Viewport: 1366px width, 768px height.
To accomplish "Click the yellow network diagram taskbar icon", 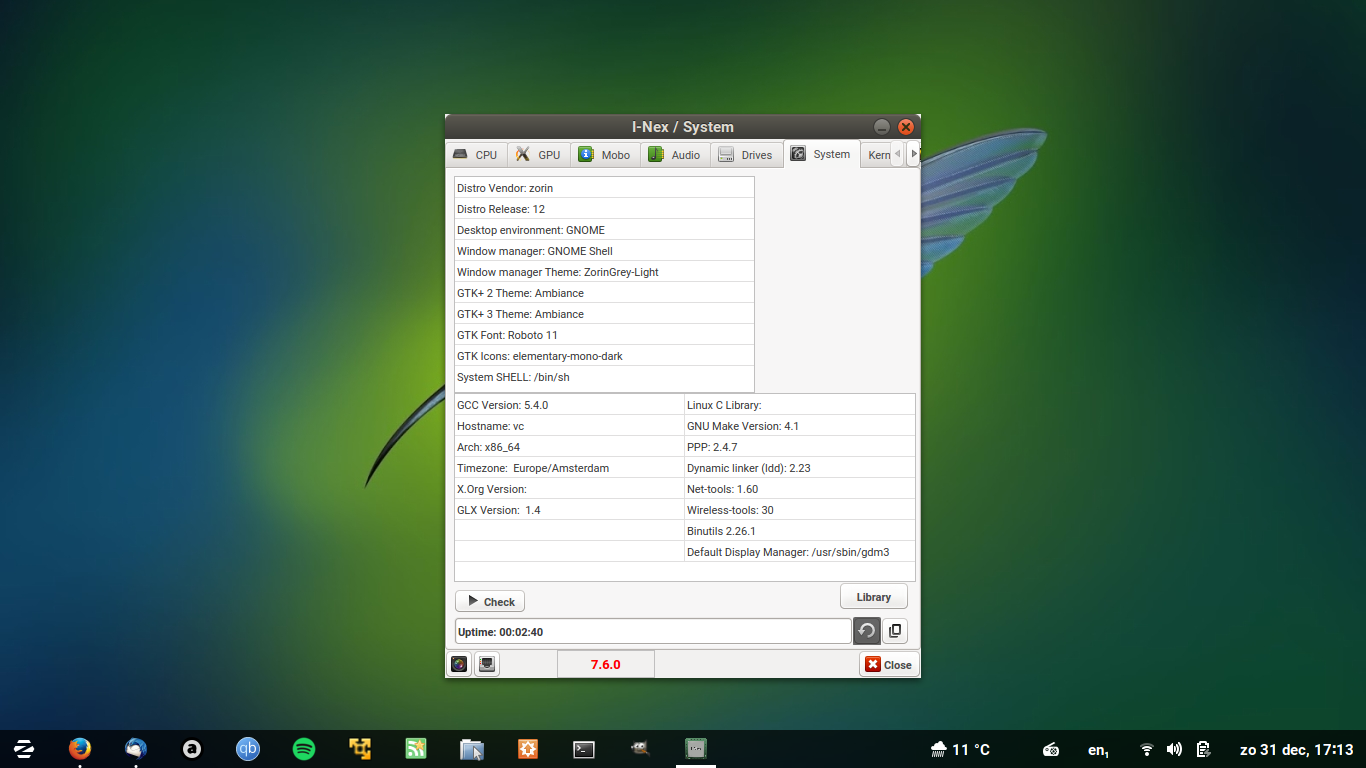I will coord(360,749).
